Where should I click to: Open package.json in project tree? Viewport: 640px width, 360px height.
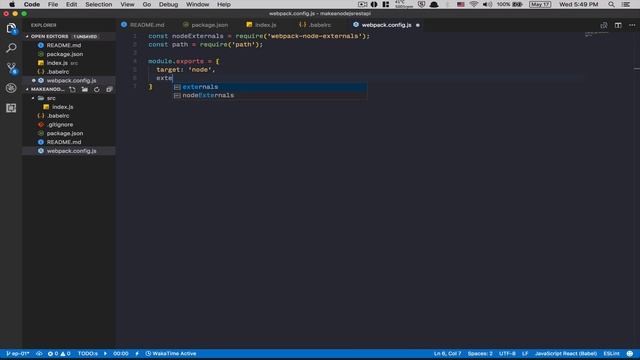[x=69, y=133]
